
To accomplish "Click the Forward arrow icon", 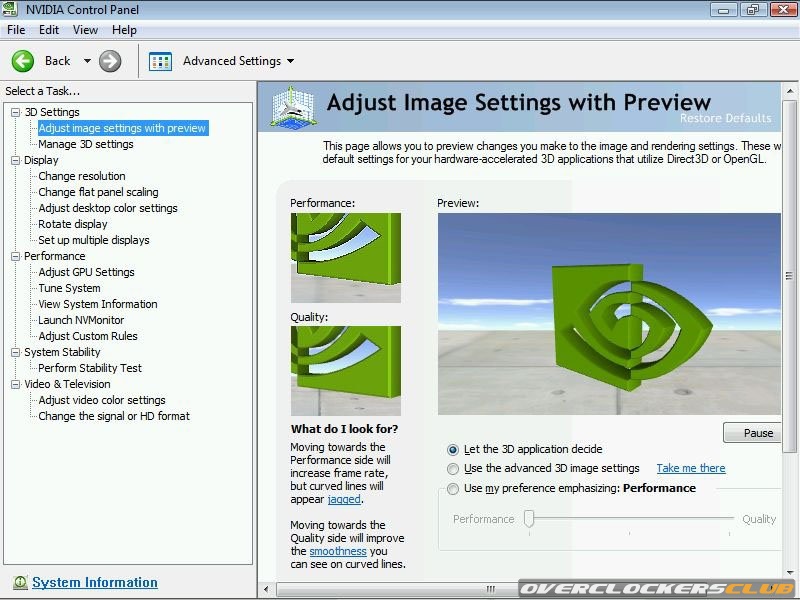I will coord(110,61).
